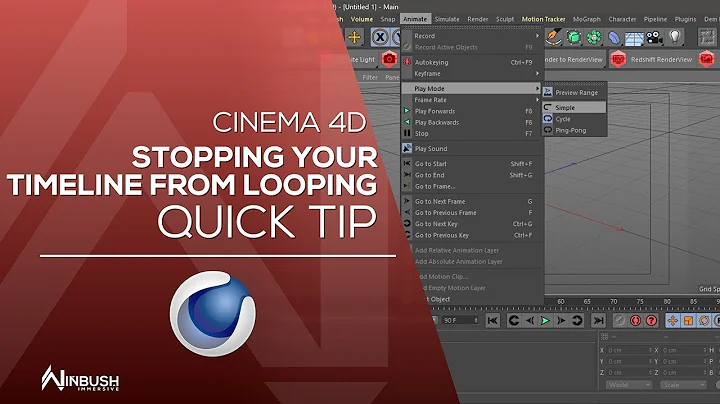720x404 pixels.
Task: Expand the Record submenu
Action: point(473,36)
